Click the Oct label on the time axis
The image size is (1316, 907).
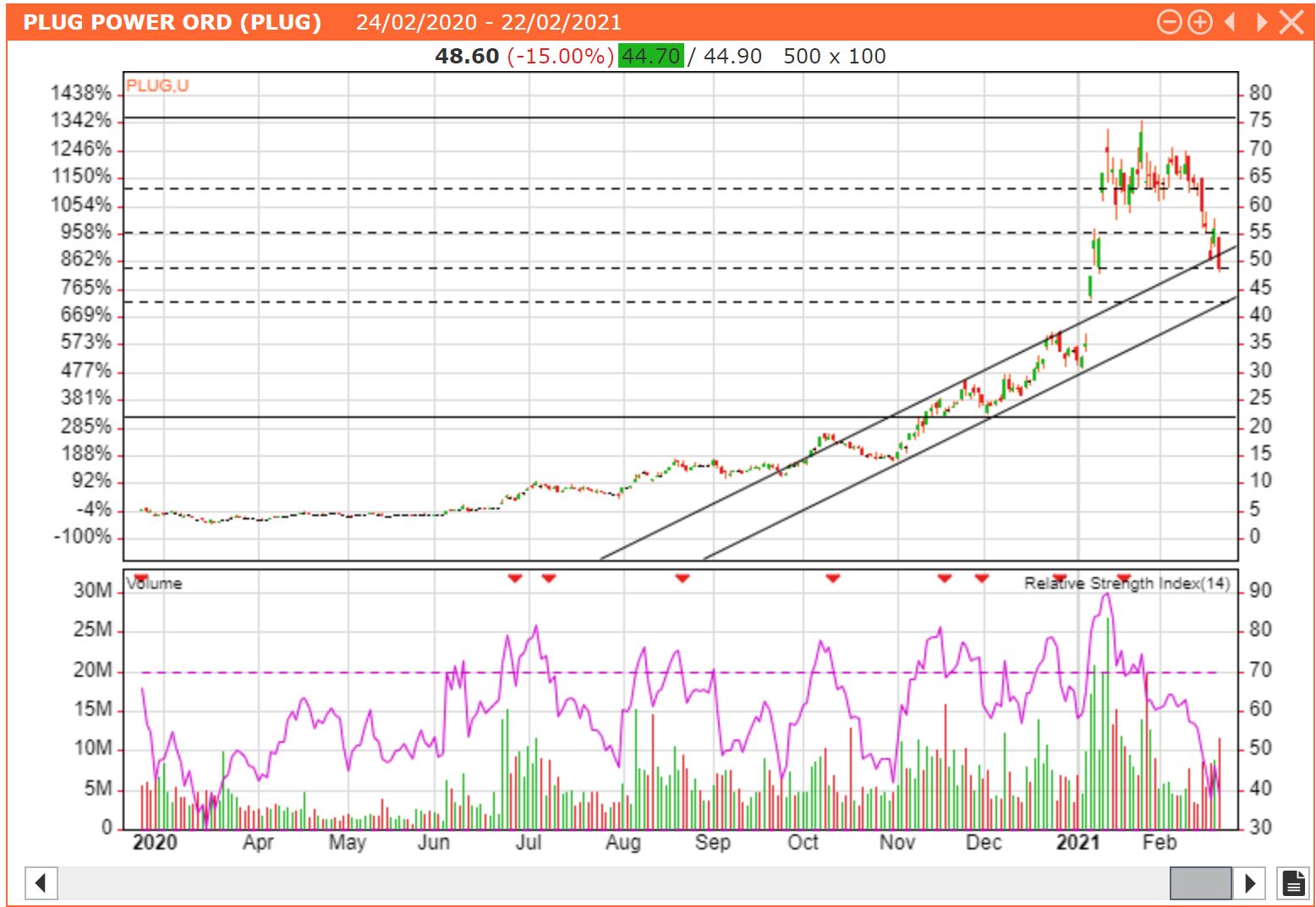[x=803, y=842]
